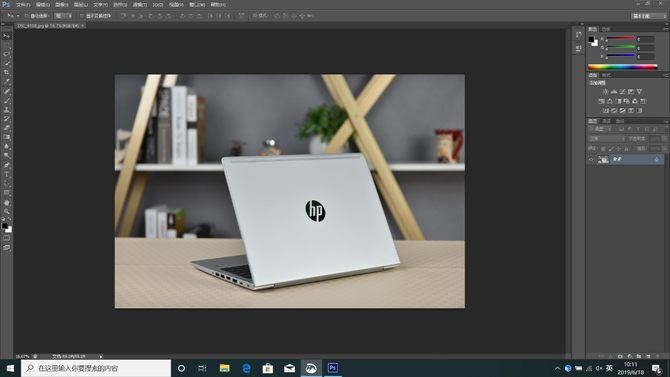The width and height of the screenshot is (670, 377).
Task: Select the Dodge tool
Action: click(x=6, y=156)
